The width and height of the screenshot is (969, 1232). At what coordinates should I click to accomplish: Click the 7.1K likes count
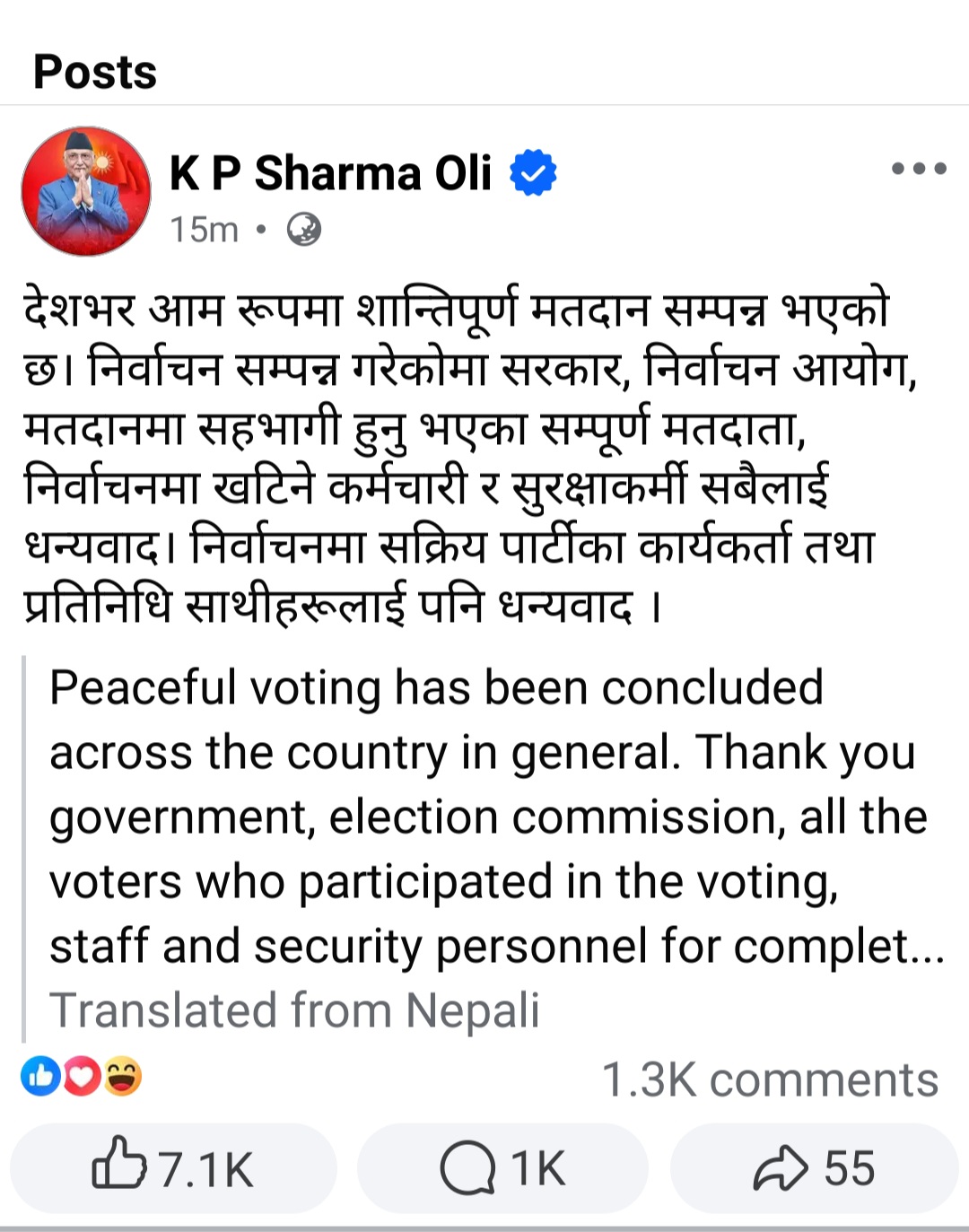pyautogui.click(x=206, y=1169)
